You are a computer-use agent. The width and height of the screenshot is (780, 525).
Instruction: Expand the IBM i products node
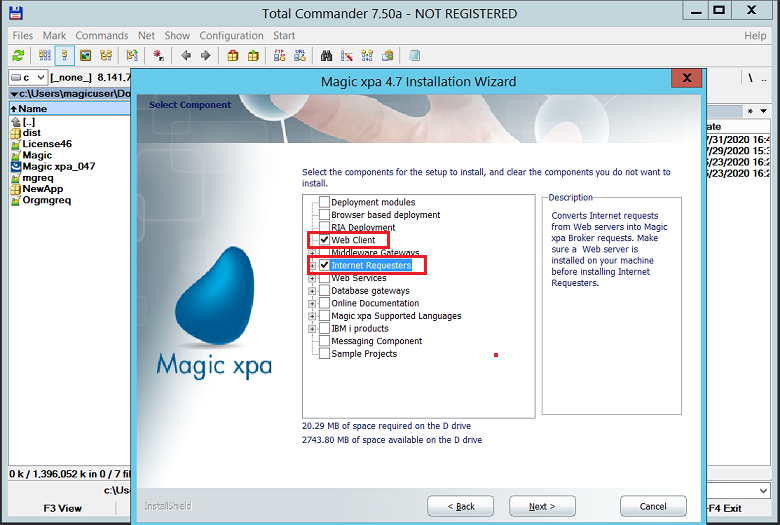point(312,329)
